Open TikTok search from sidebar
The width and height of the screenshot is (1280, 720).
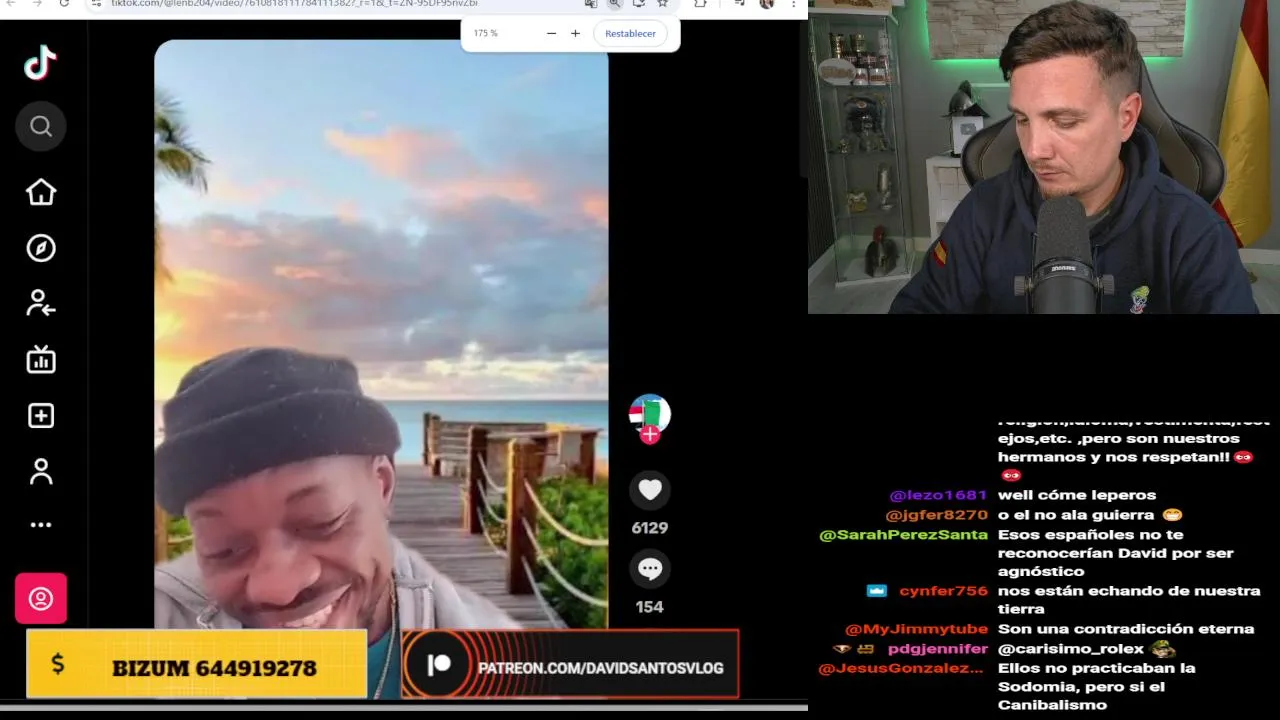(x=41, y=126)
